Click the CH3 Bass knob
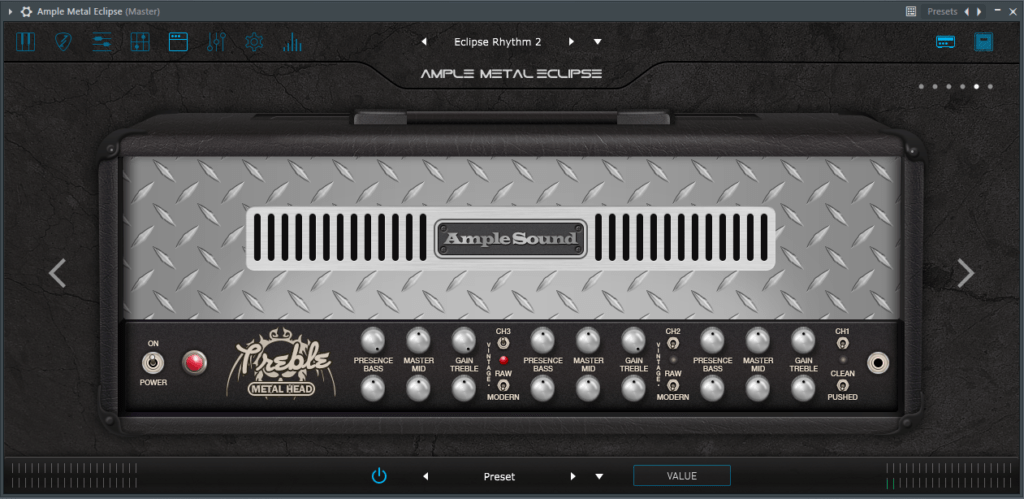This screenshot has width=1024, height=499. [373, 389]
